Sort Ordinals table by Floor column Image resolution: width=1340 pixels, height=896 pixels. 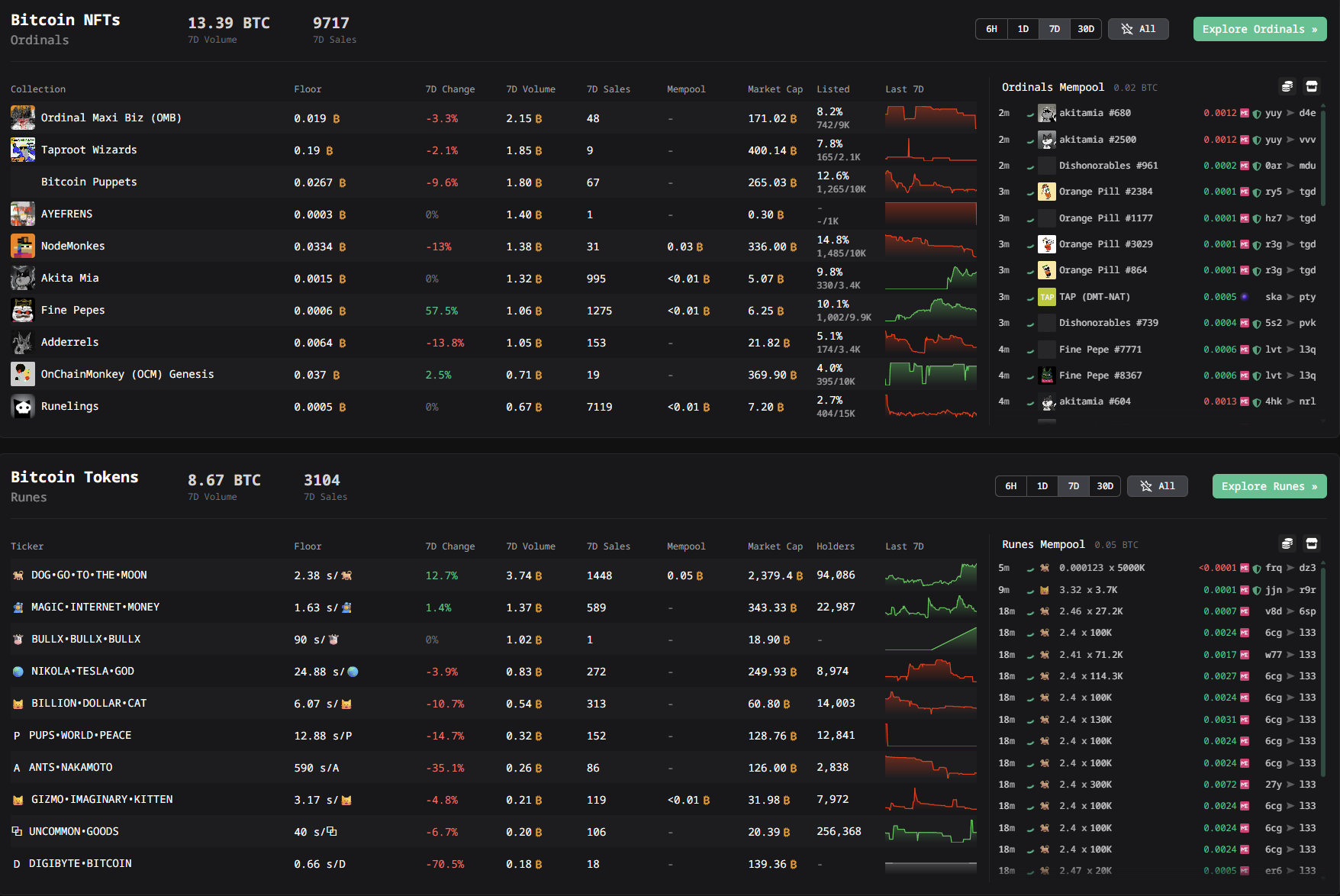[308, 89]
